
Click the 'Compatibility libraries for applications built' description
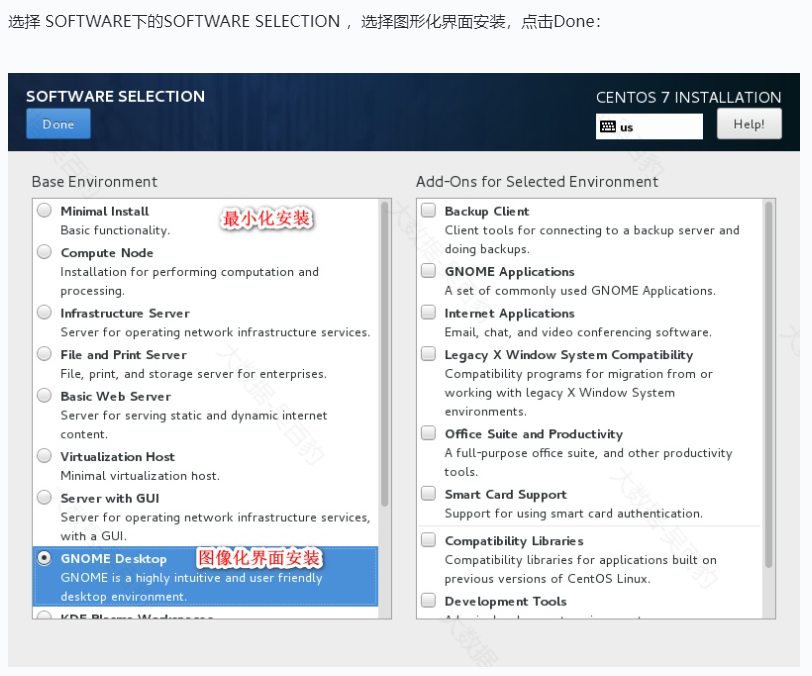pos(581,569)
